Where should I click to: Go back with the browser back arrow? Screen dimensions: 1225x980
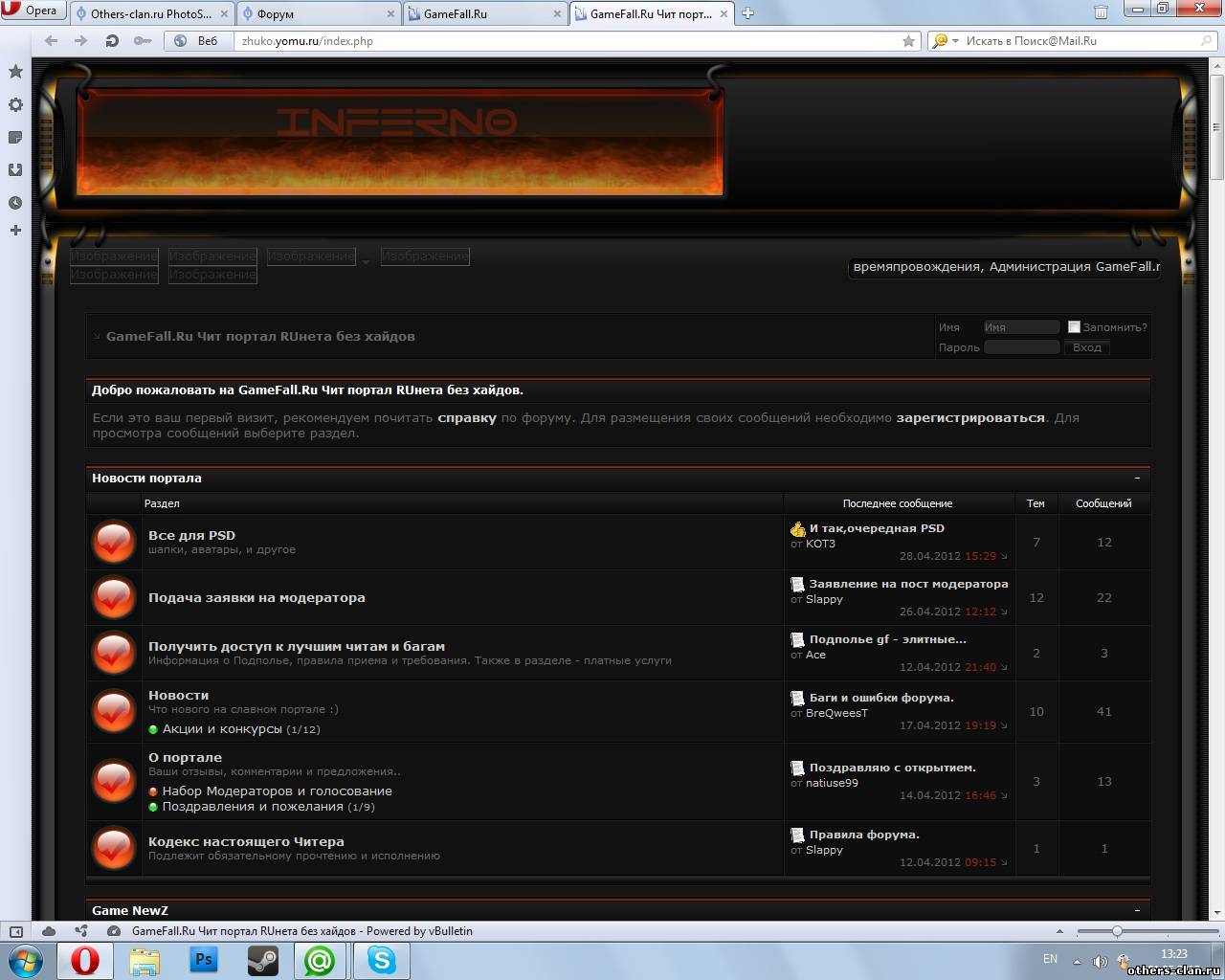(52, 41)
